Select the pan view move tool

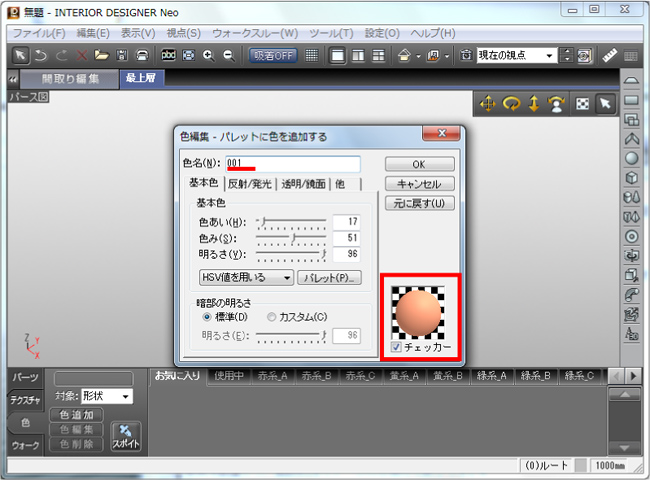pyautogui.click(x=488, y=104)
